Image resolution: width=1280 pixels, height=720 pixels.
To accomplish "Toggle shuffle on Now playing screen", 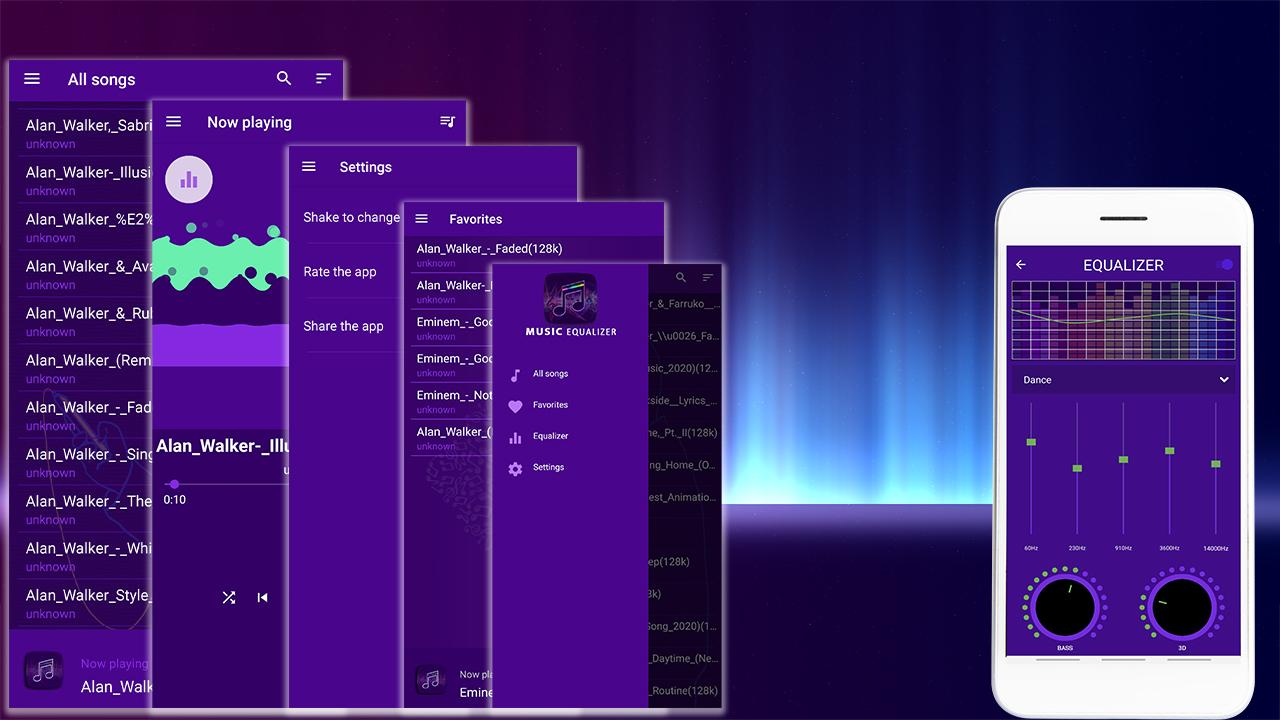I will tap(229, 597).
